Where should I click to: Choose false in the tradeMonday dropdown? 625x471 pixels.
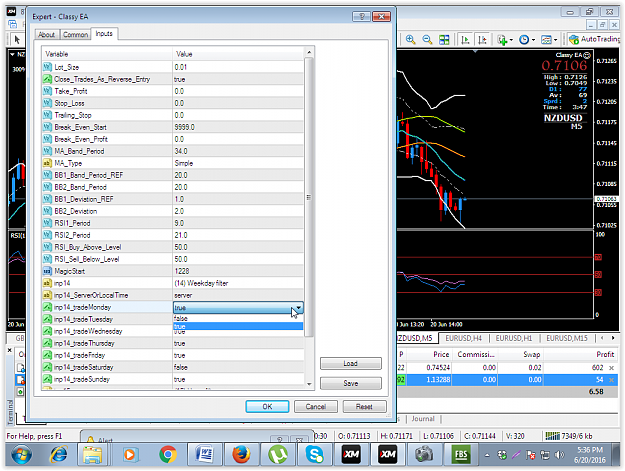238,318
